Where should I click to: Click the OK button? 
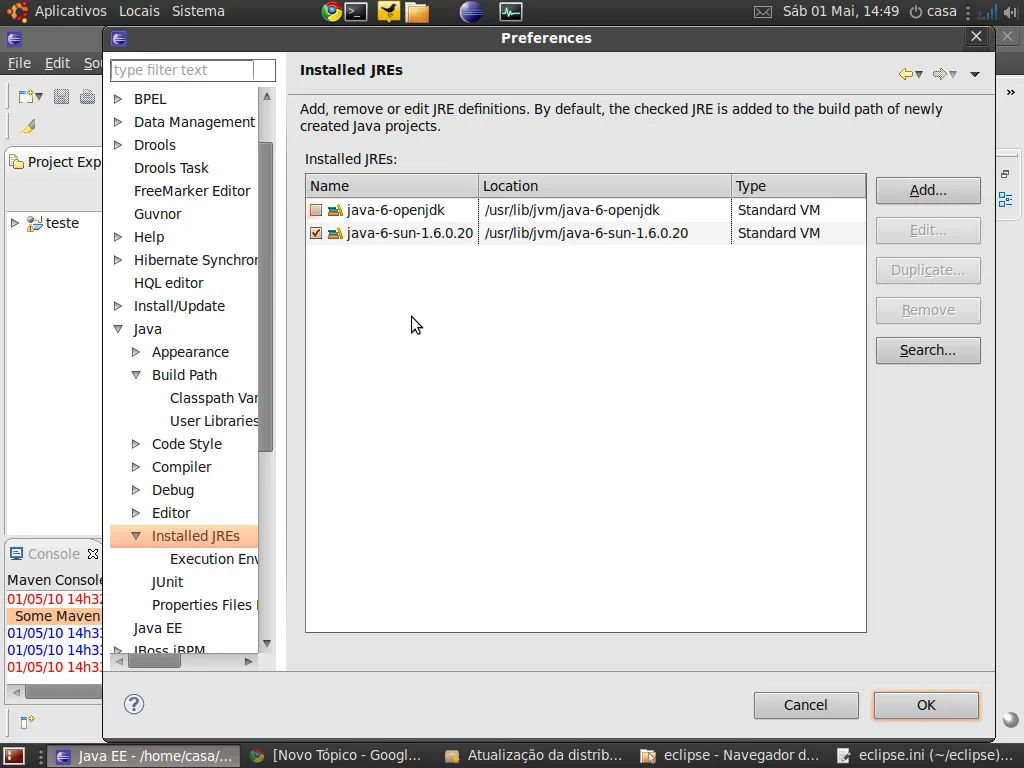coord(926,705)
